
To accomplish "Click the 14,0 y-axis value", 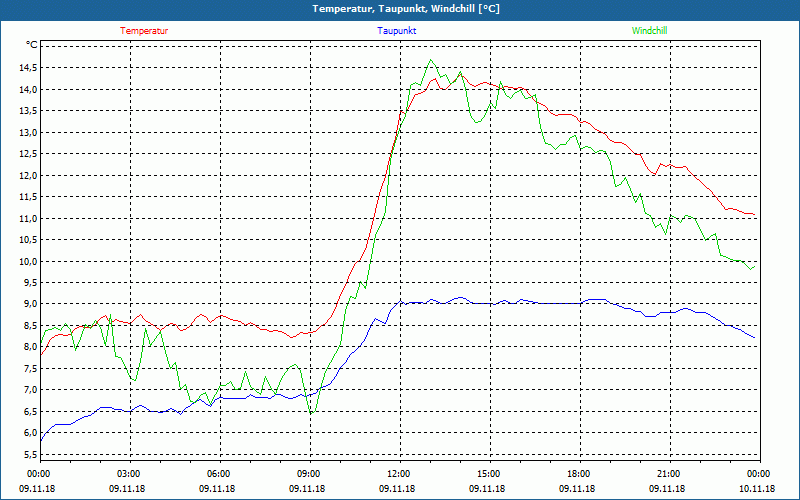I will tap(29, 89).
